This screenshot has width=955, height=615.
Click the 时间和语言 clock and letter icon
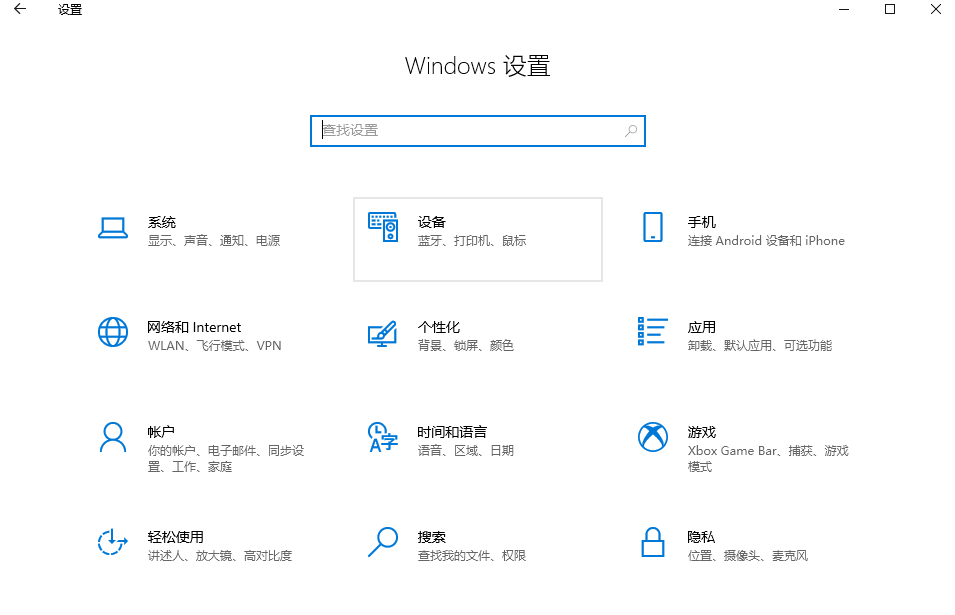[383, 437]
